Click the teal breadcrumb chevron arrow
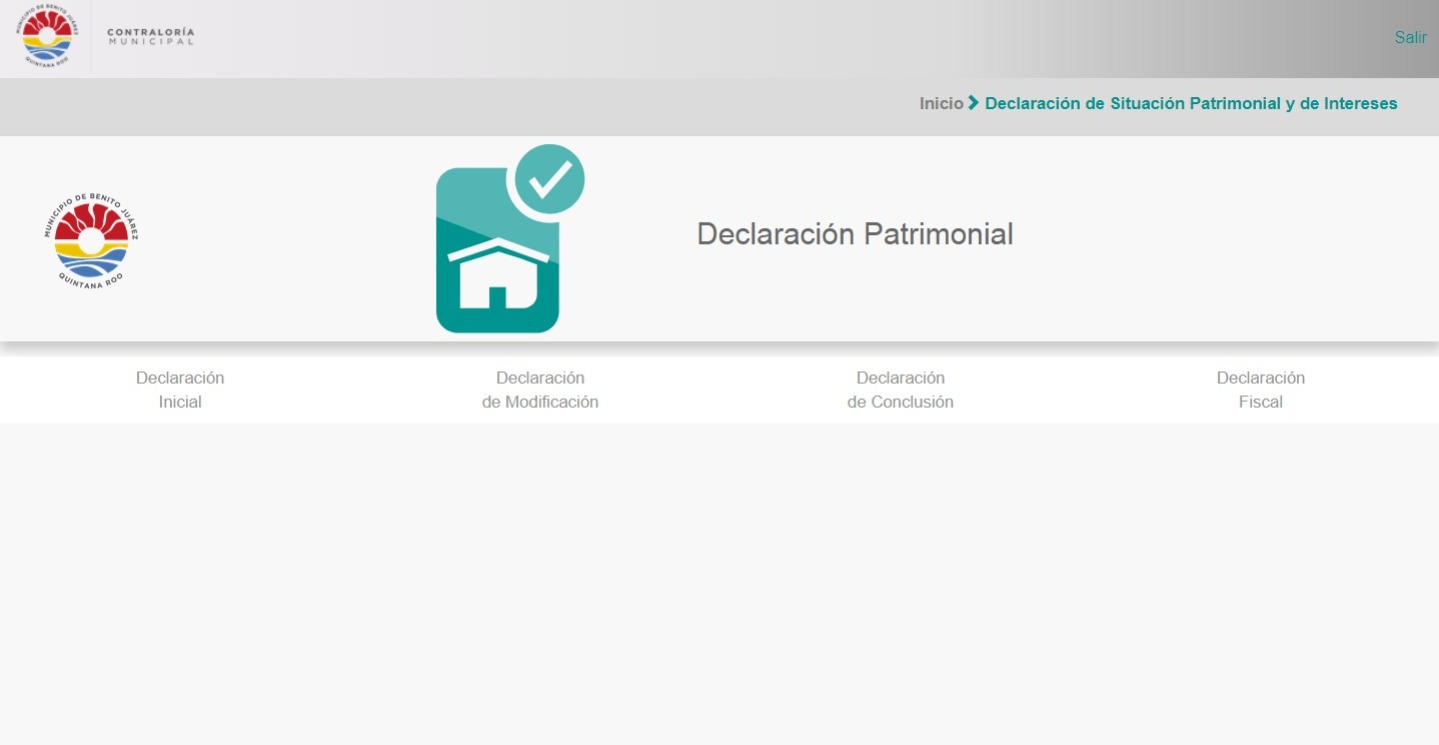Image resolution: width=1439 pixels, height=745 pixels. tap(974, 103)
